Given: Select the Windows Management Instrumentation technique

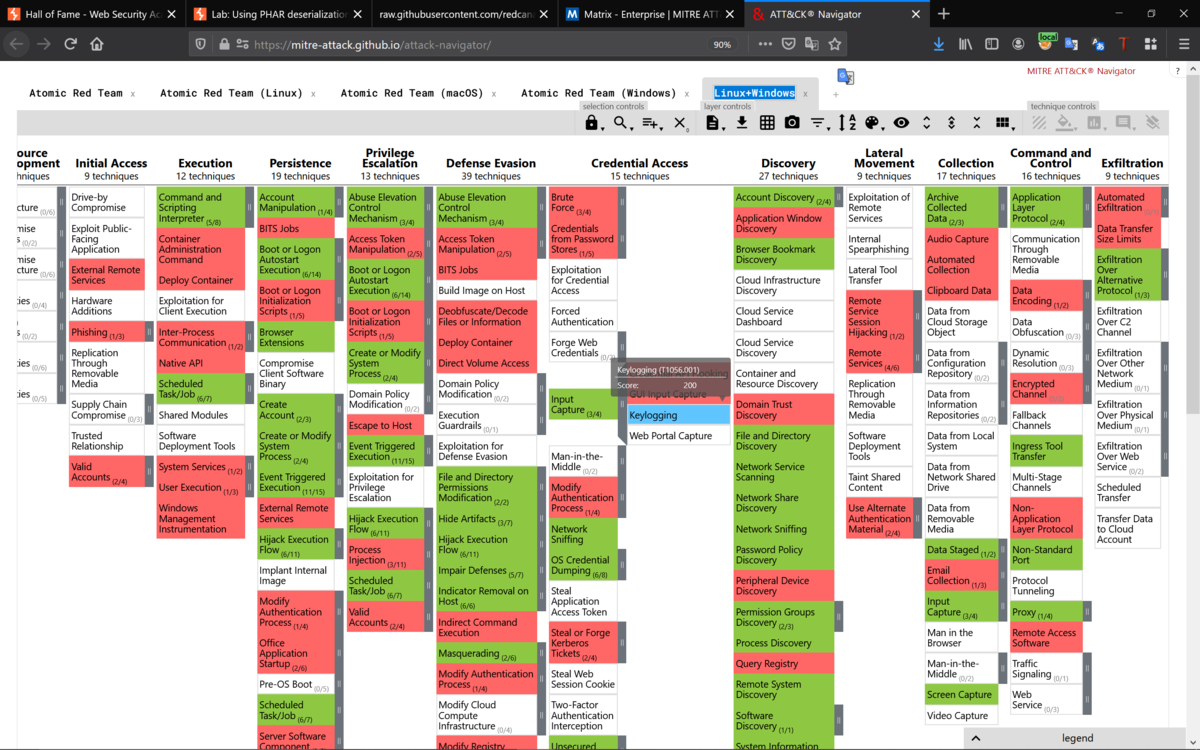Looking at the screenshot, I should tap(201, 518).
